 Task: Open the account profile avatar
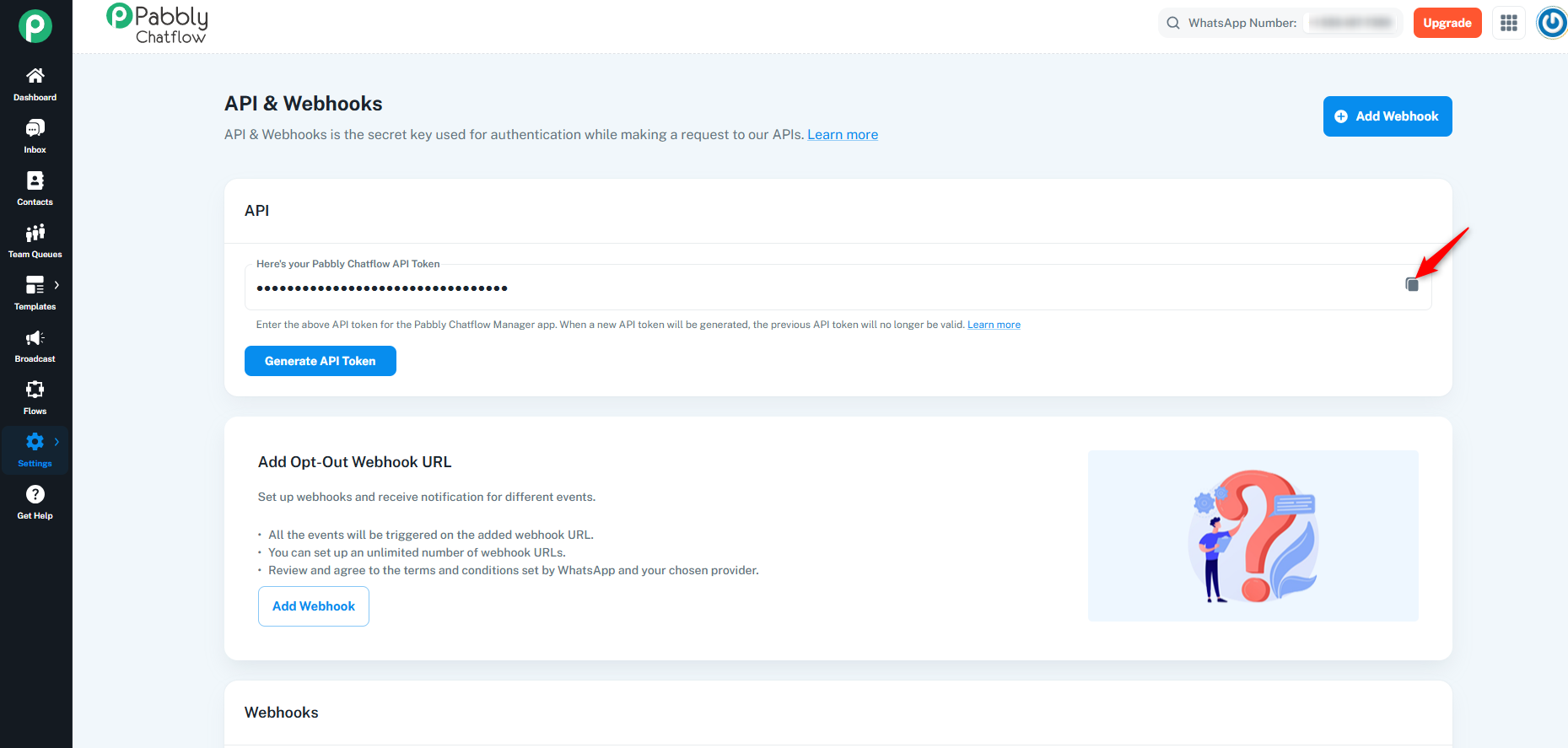click(x=1552, y=23)
